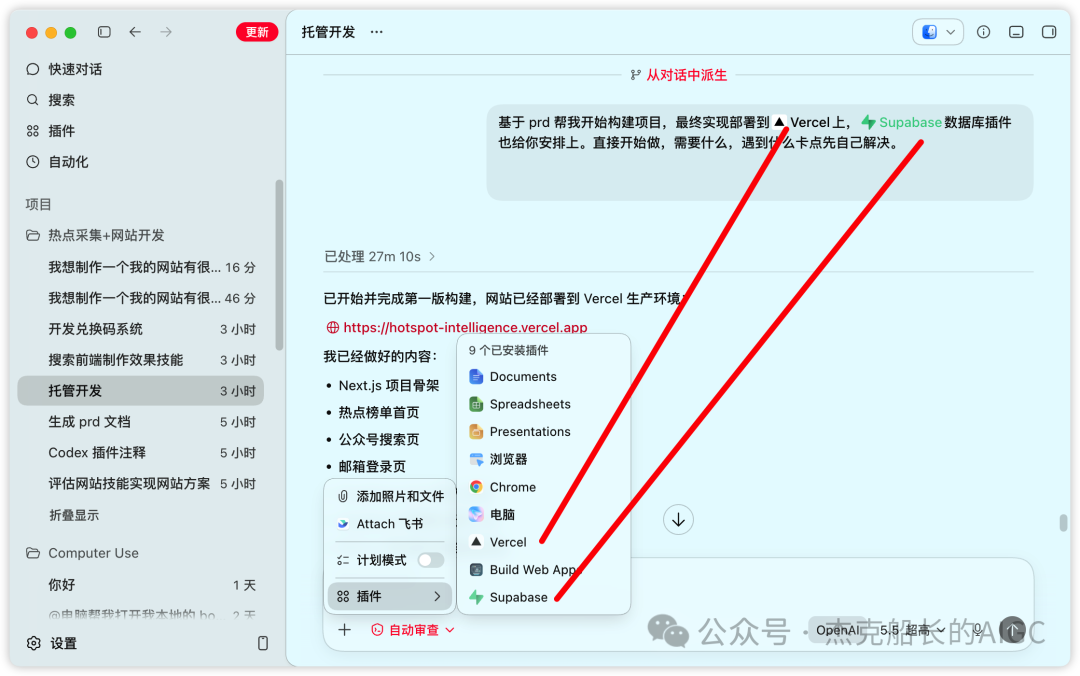1080x676 pixels.
Task: Select 浏览器 plugin from the list
Action: [543, 460]
